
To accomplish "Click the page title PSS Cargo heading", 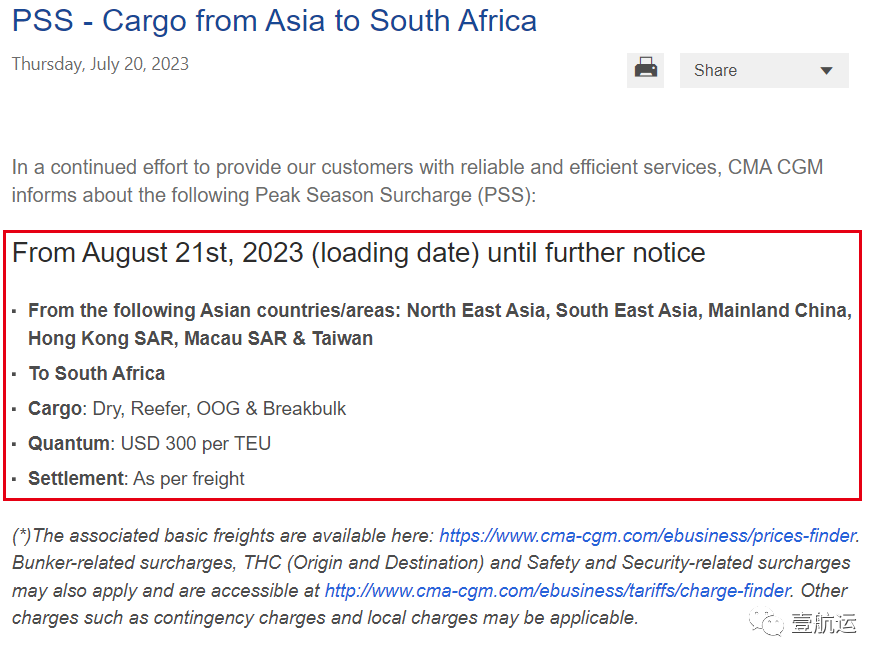I will point(274,21).
